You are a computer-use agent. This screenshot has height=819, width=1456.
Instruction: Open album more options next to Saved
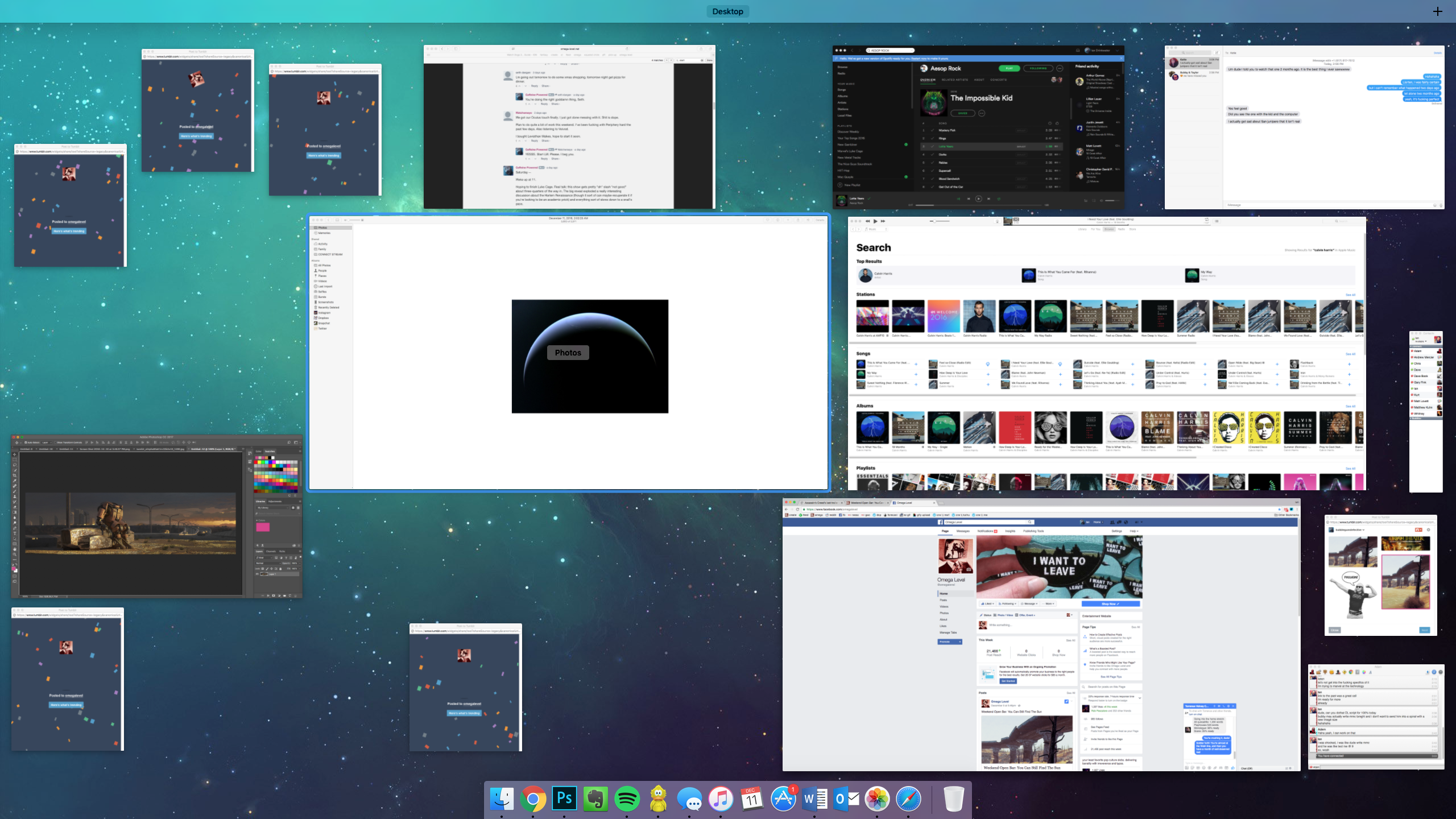(x=982, y=113)
